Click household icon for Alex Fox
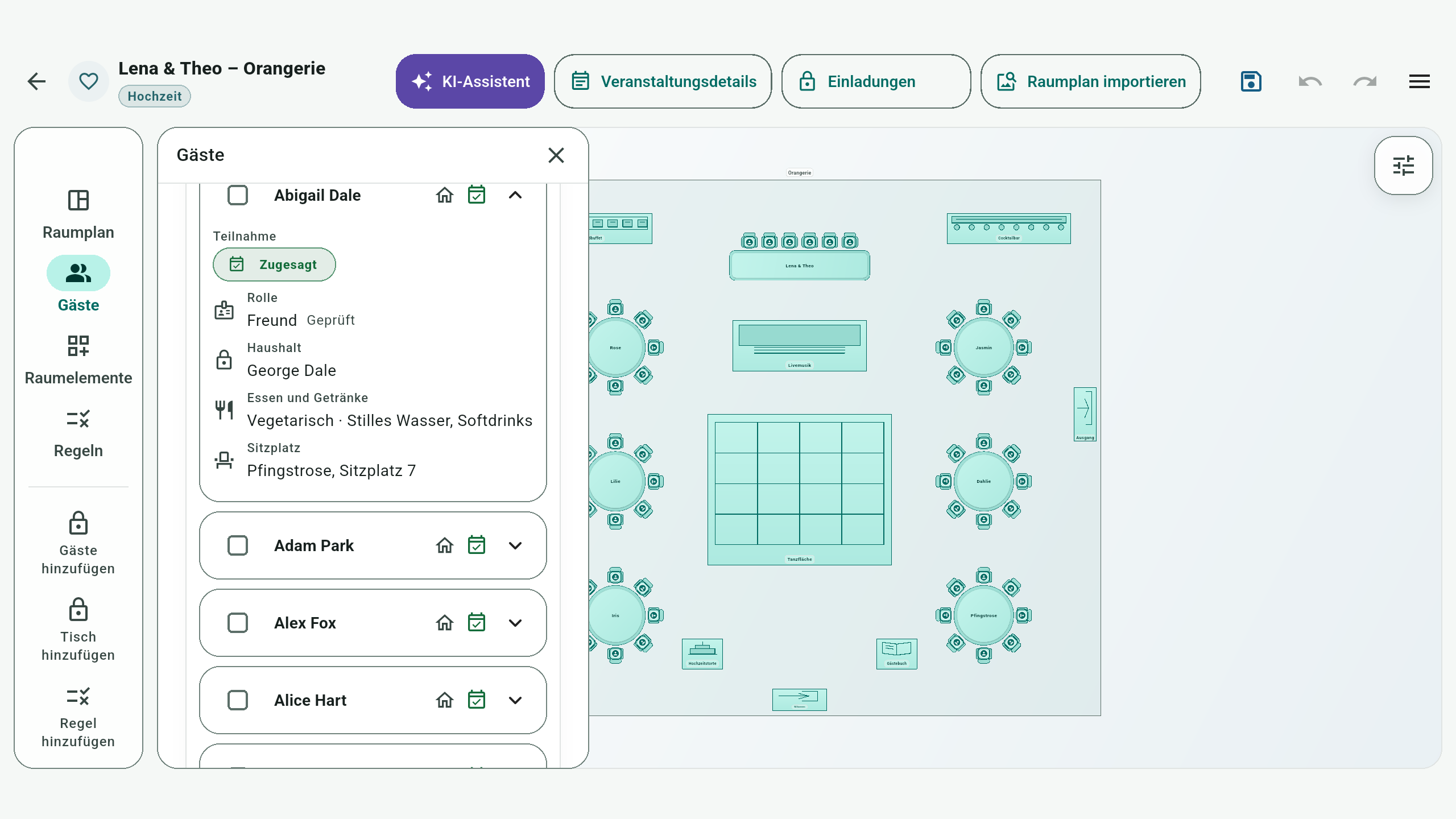This screenshot has width=1456, height=819. pyautogui.click(x=445, y=623)
